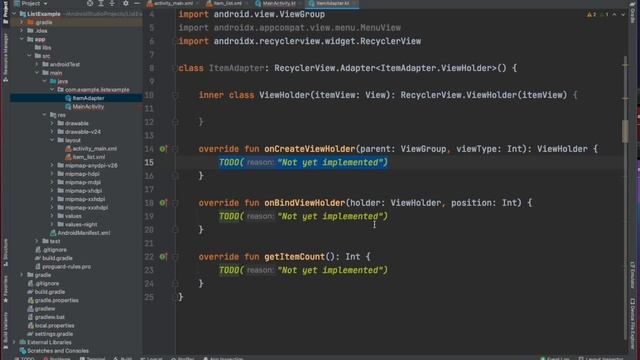The image size is (640, 360).
Task: Open AndroidManifest.xml in project tree
Action: (x=80, y=233)
